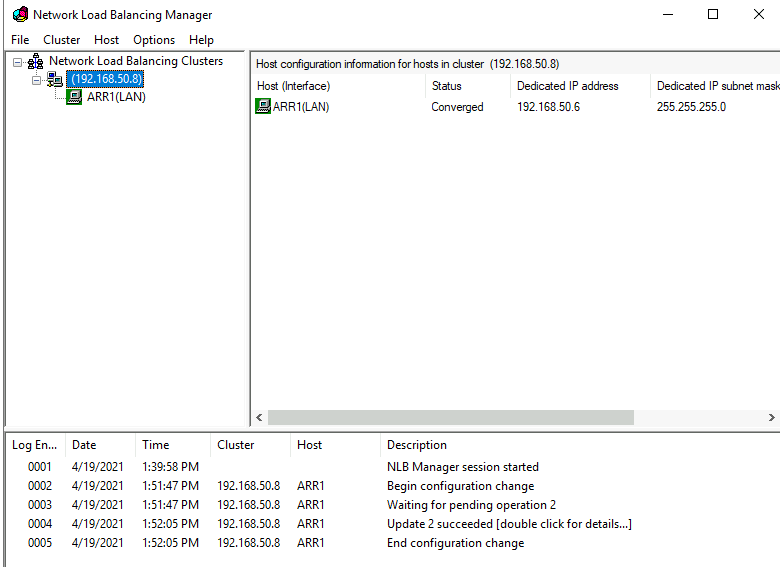Open the Options menu
Screen dimensions: 780x567
(x=154, y=40)
